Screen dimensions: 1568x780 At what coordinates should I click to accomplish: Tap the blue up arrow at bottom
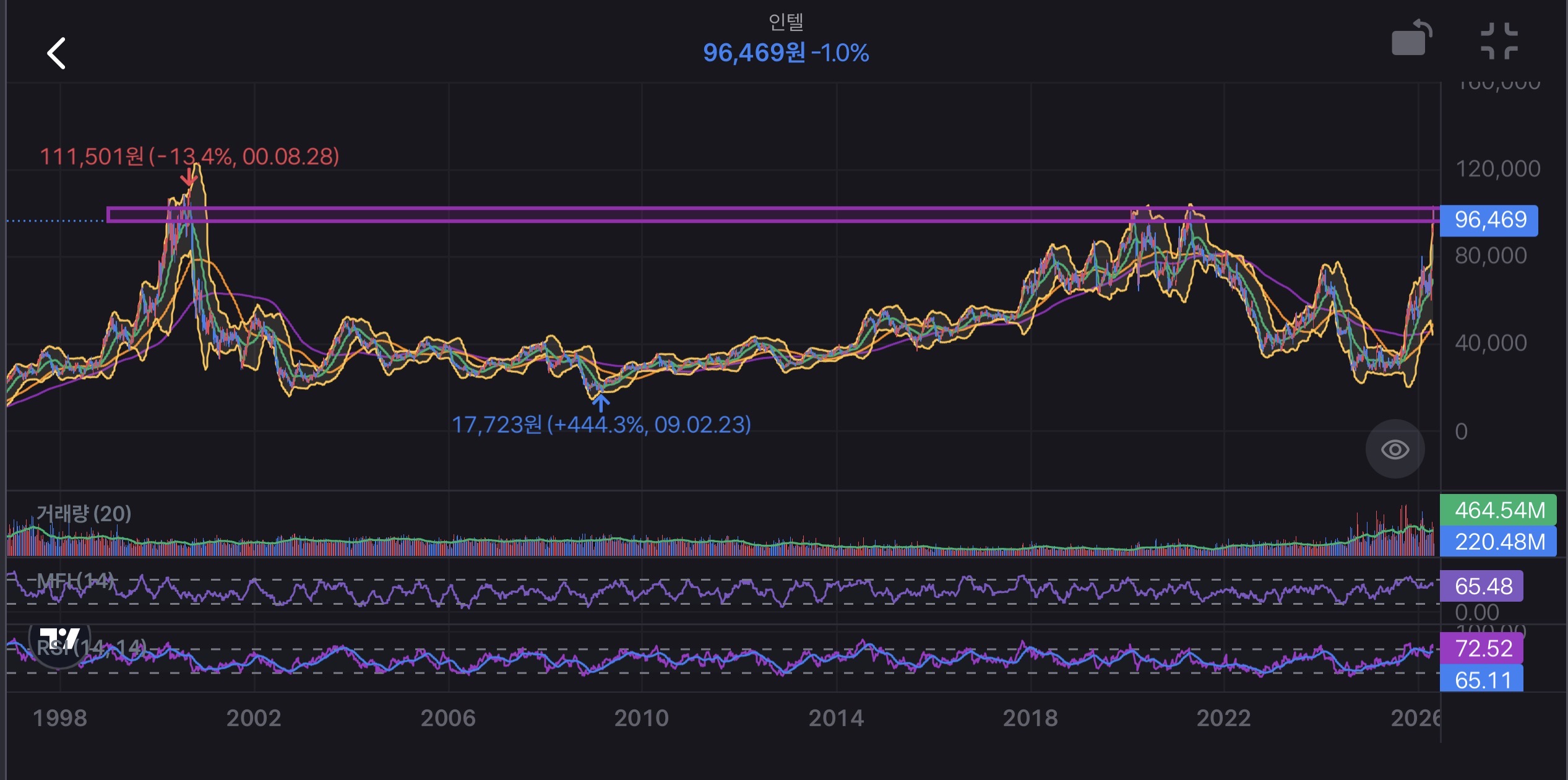pos(601,403)
